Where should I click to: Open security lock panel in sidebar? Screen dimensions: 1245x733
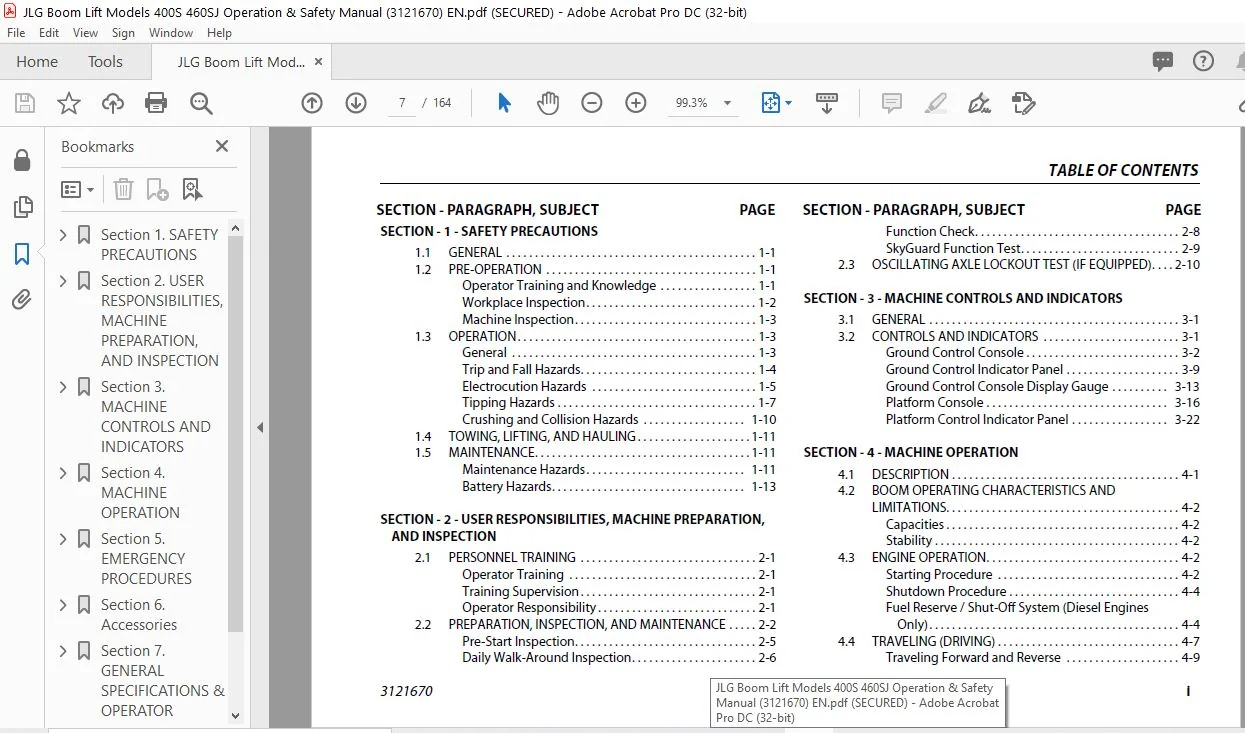tap(21, 161)
